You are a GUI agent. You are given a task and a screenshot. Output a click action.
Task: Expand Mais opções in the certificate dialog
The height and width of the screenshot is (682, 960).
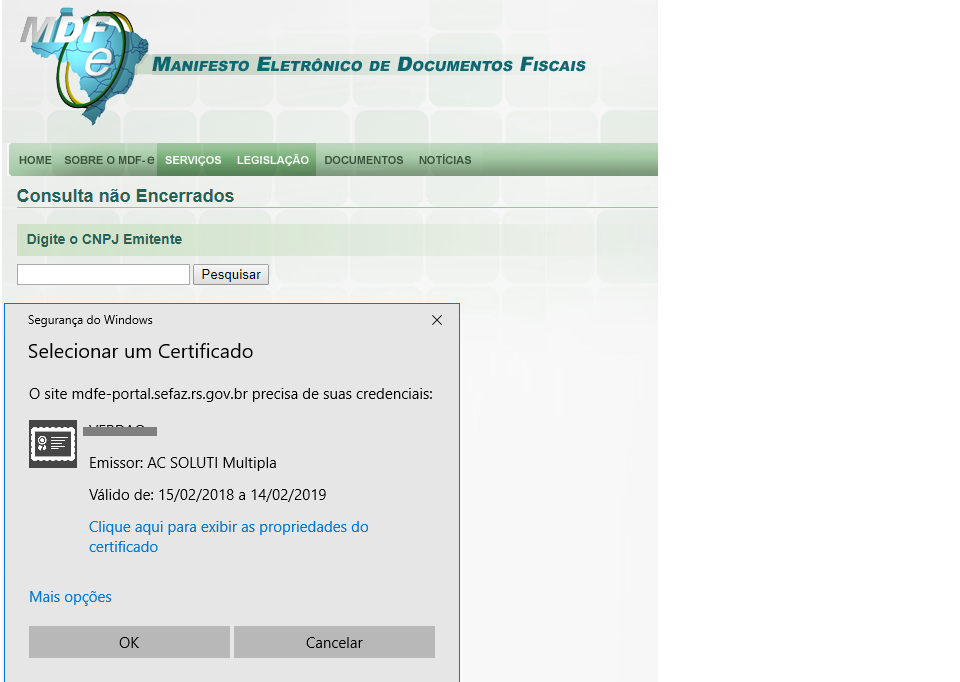(x=70, y=597)
